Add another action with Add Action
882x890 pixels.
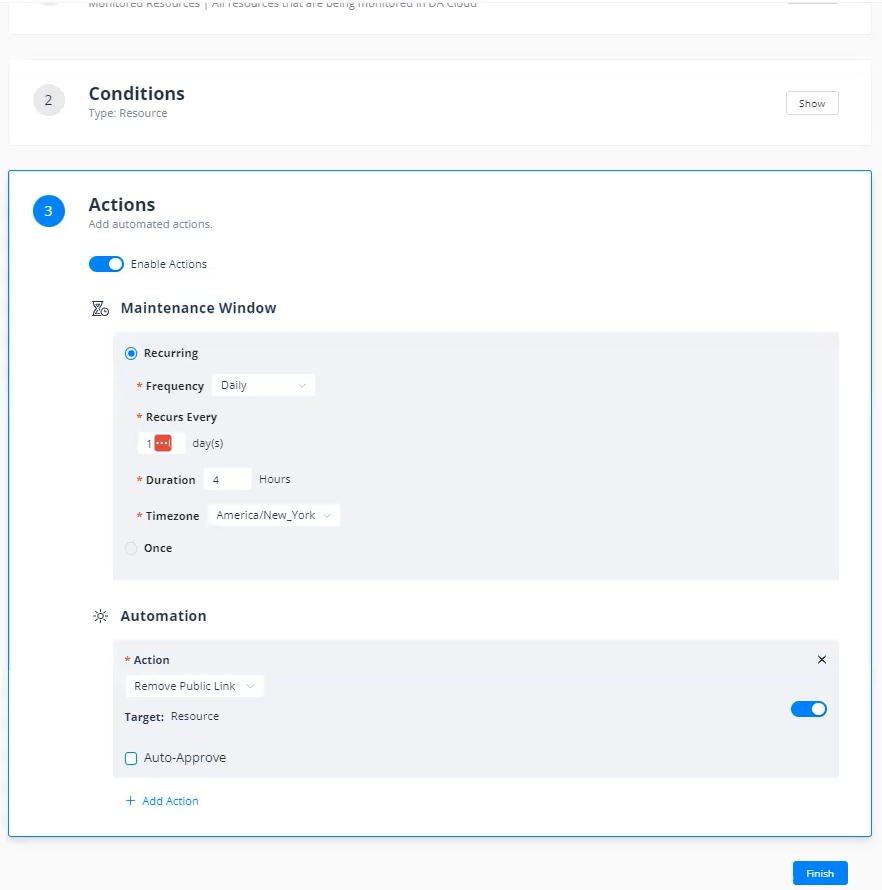(x=161, y=800)
